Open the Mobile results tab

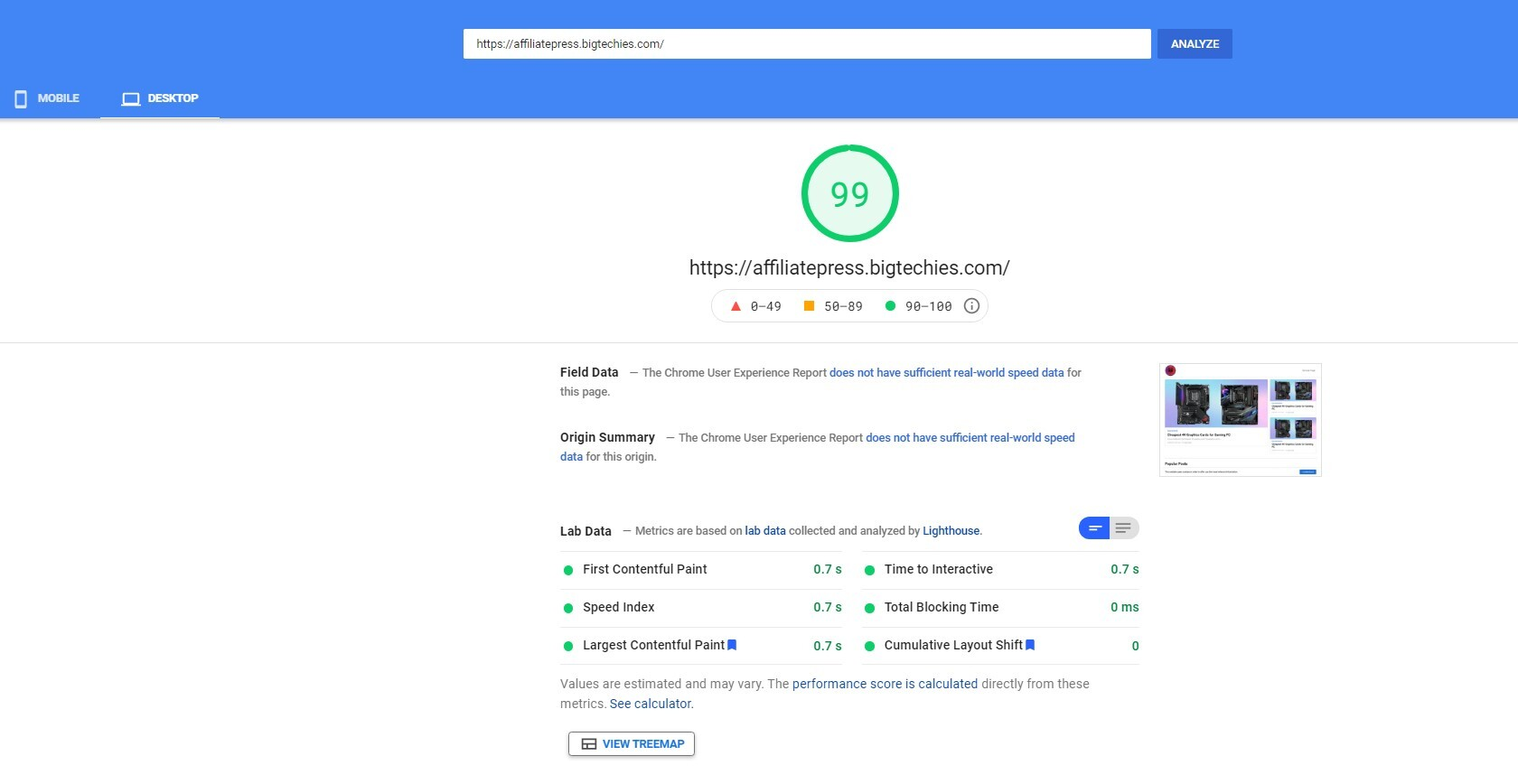point(48,98)
